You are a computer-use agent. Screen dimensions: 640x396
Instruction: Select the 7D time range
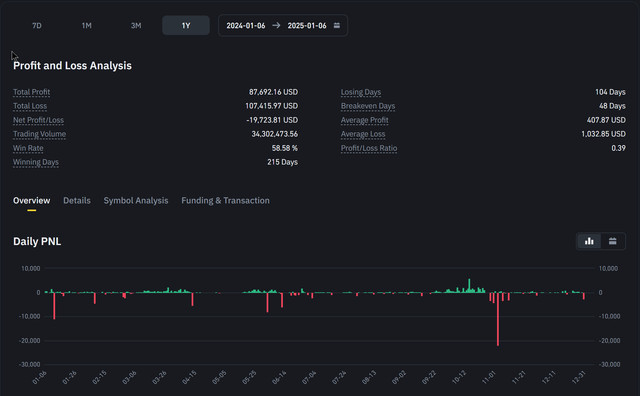point(37,26)
